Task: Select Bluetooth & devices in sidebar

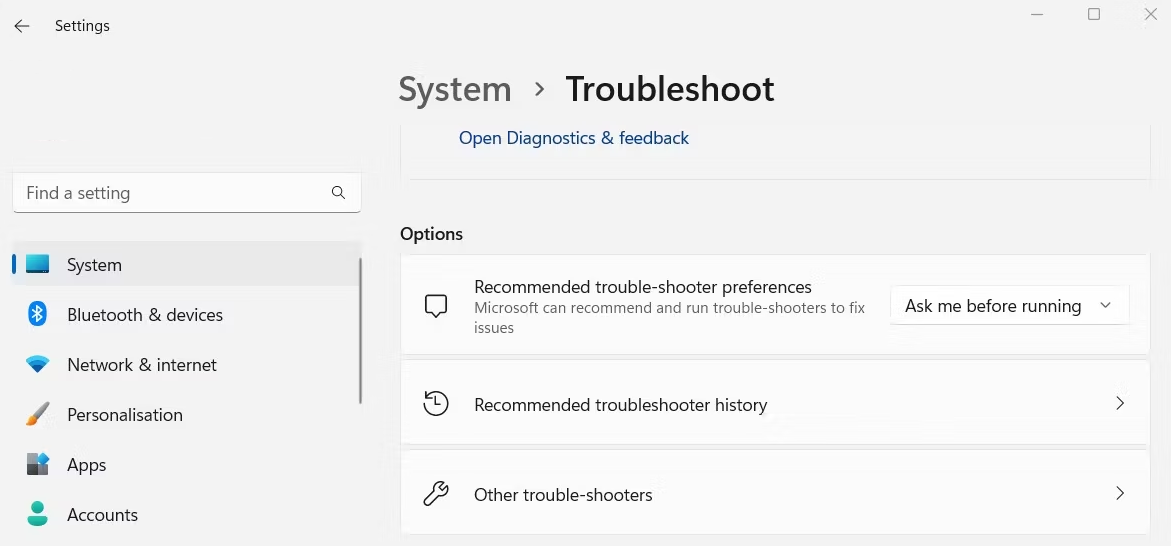Action: [145, 315]
